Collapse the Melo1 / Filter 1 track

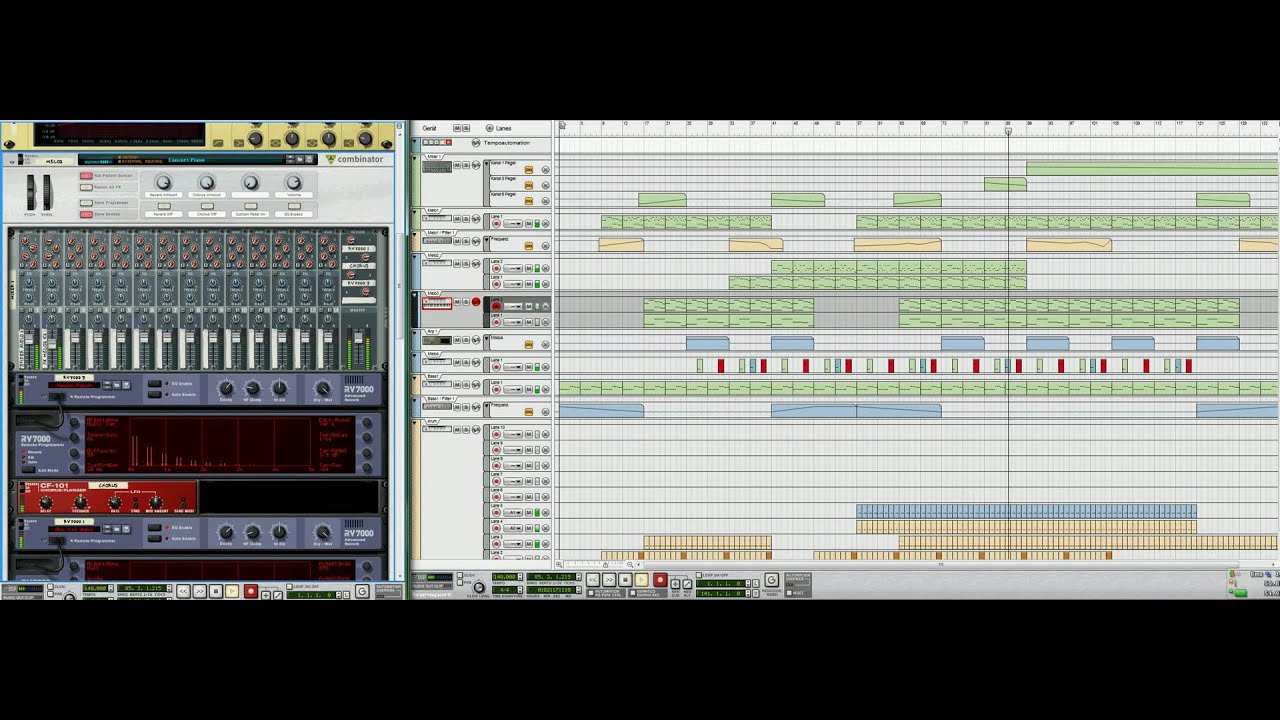point(414,233)
